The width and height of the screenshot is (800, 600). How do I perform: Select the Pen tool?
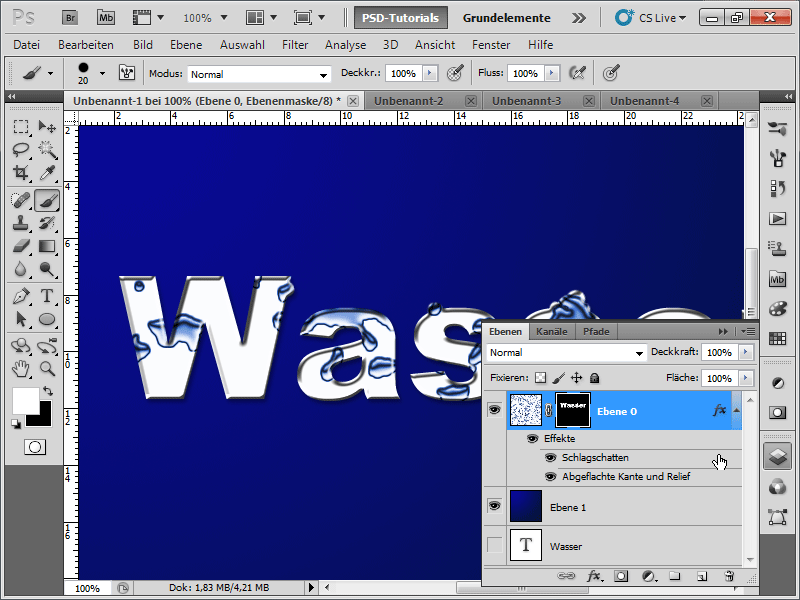(21, 296)
